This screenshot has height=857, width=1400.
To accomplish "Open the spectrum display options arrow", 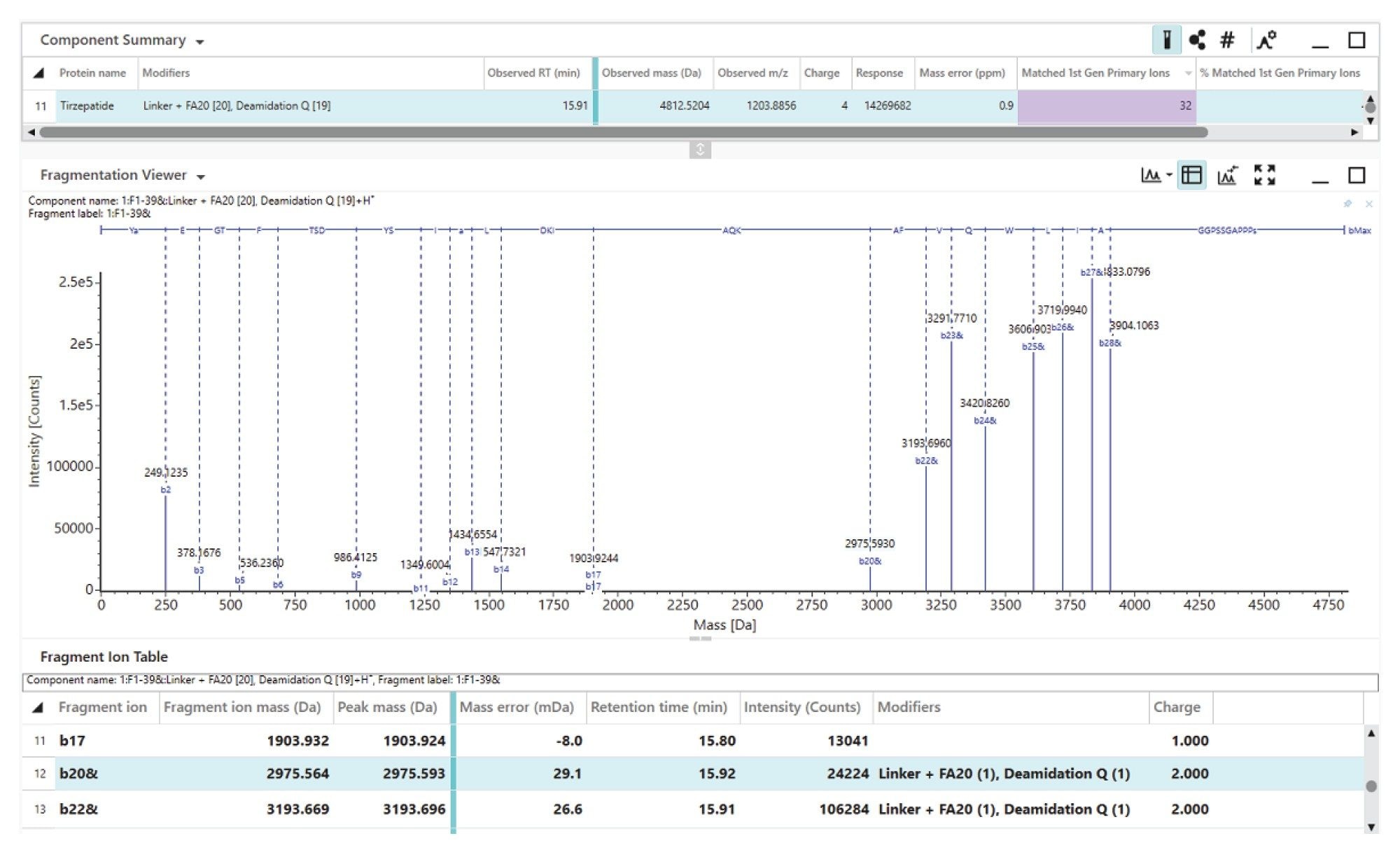I will [1169, 175].
